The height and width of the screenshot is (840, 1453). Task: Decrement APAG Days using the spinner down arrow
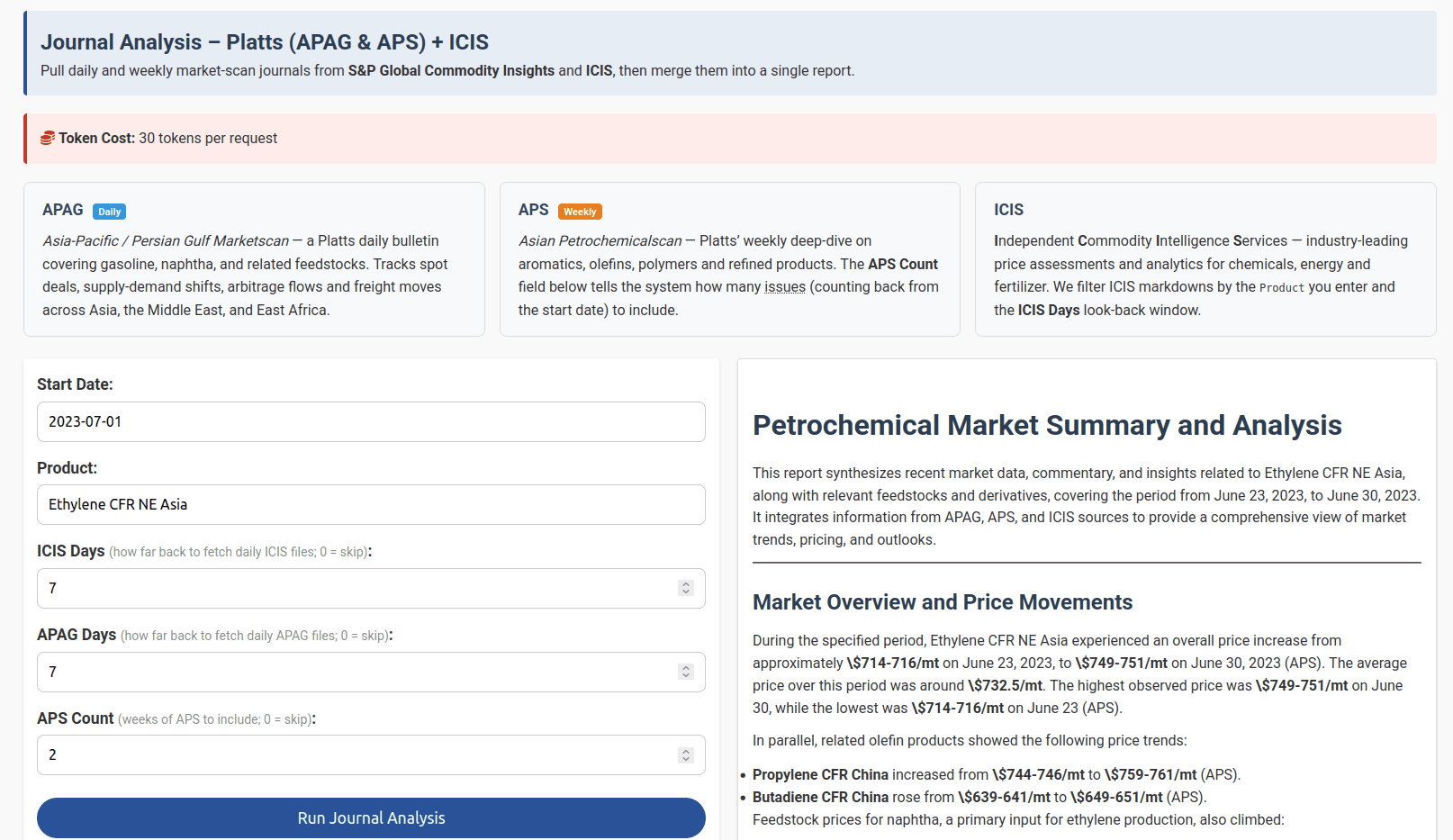coord(686,676)
